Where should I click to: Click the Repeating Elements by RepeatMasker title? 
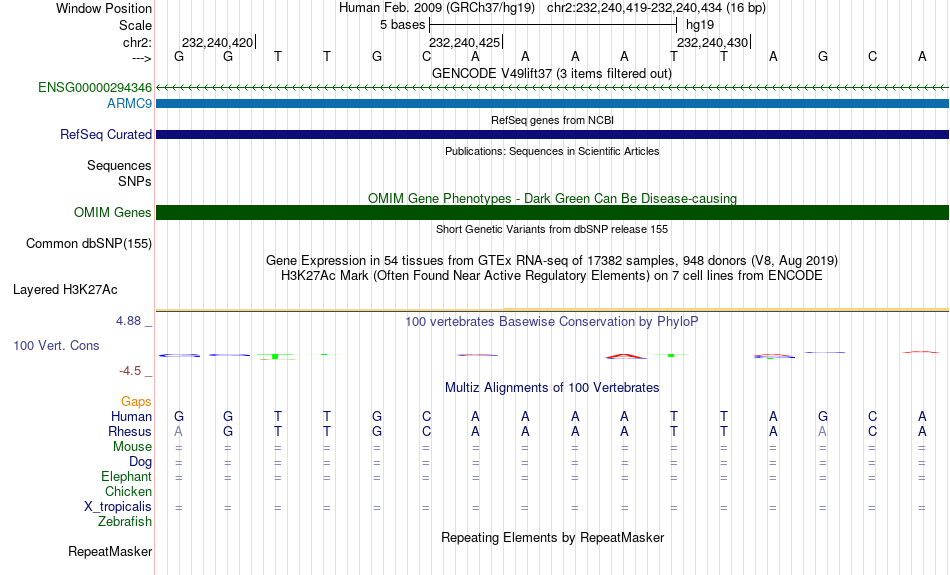[552, 537]
